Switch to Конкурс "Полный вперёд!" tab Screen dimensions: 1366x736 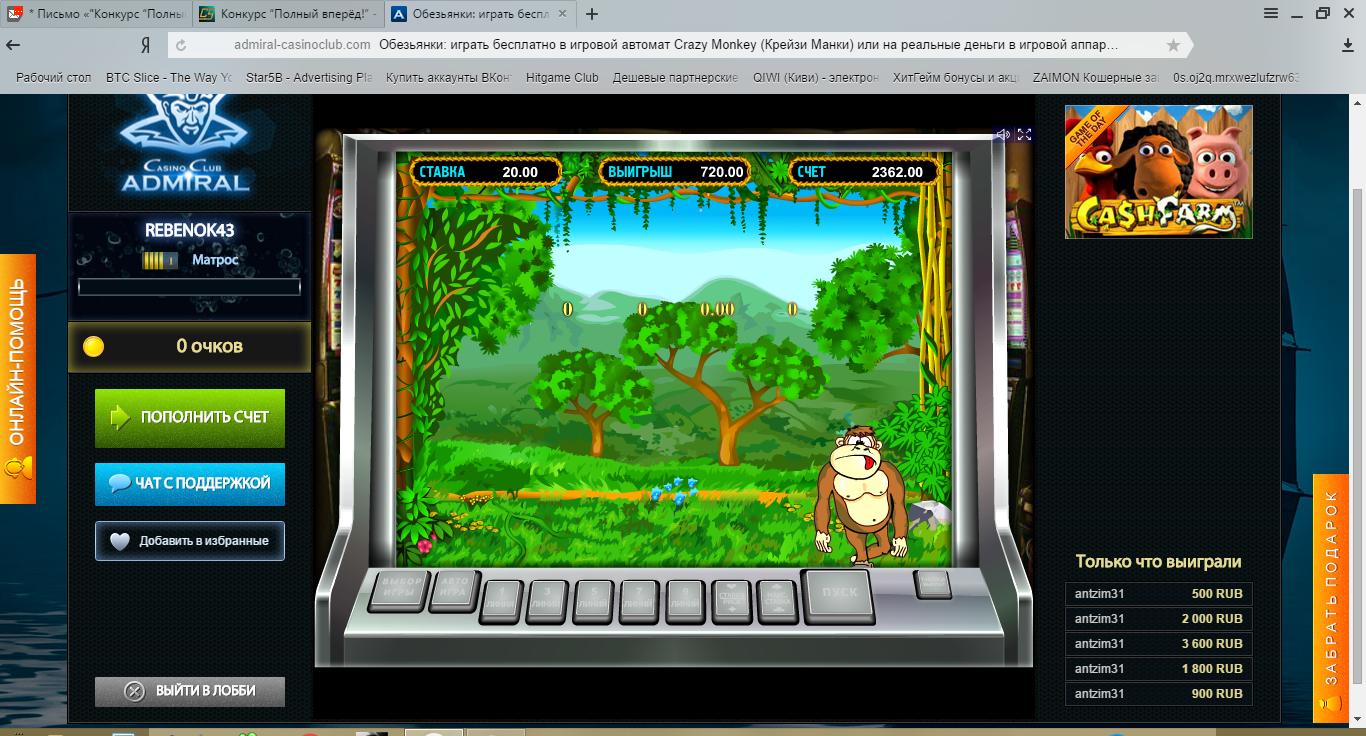tap(288, 14)
